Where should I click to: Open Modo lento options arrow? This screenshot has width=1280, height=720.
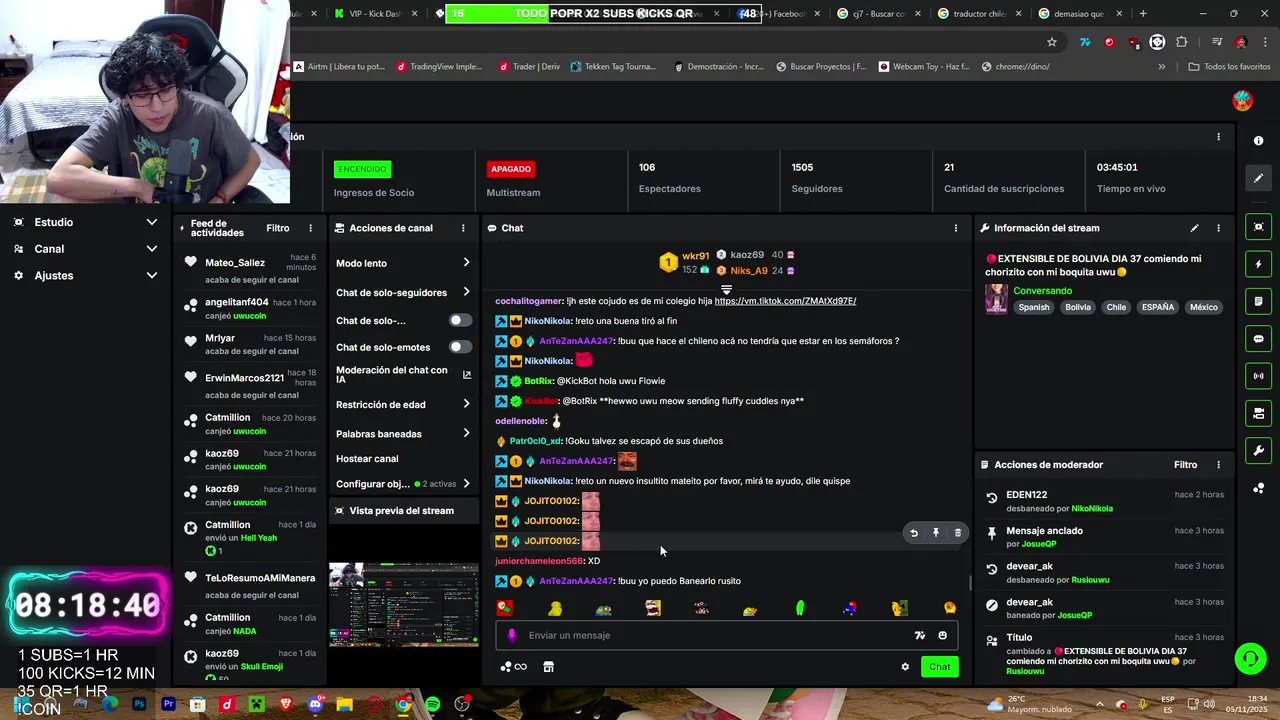pyautogui.click(x=466, y=263)
